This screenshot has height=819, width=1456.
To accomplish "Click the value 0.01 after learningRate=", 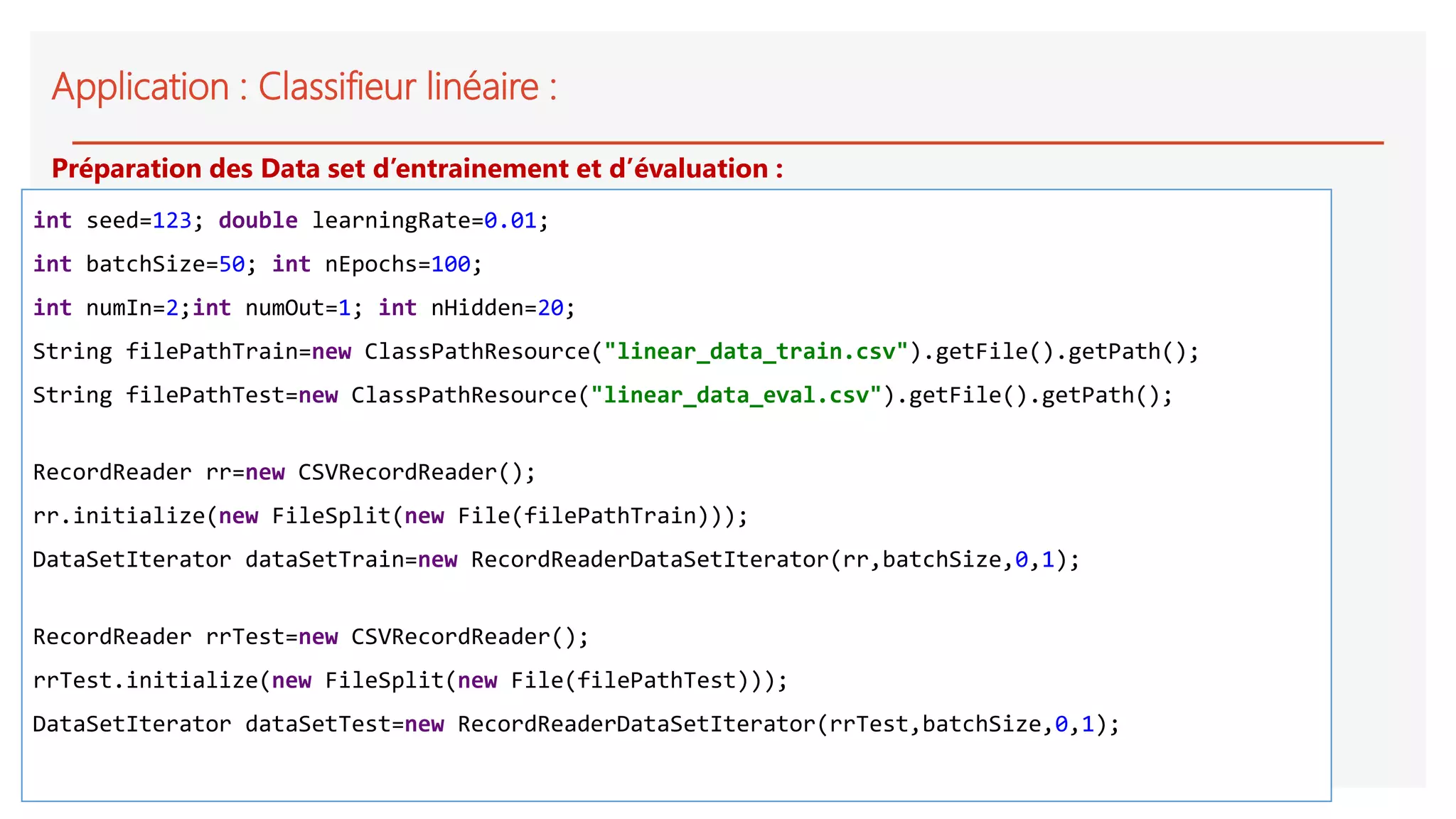I will (510, 220).
